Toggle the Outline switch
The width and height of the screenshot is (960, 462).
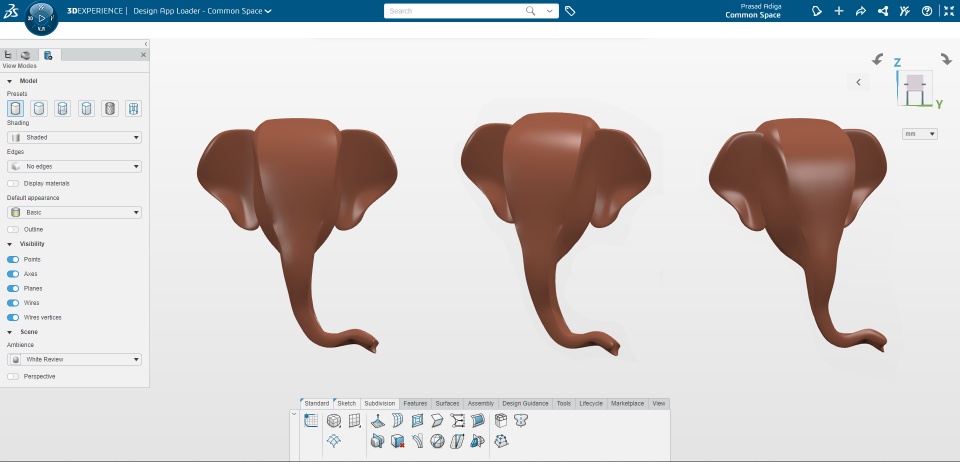click(13, 229)
